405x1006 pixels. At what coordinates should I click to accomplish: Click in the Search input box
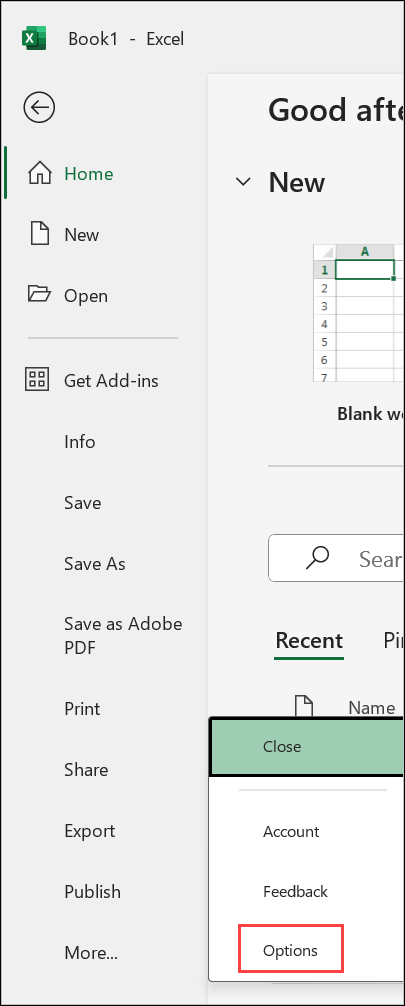pyautogui.click(x=336, y=558)
